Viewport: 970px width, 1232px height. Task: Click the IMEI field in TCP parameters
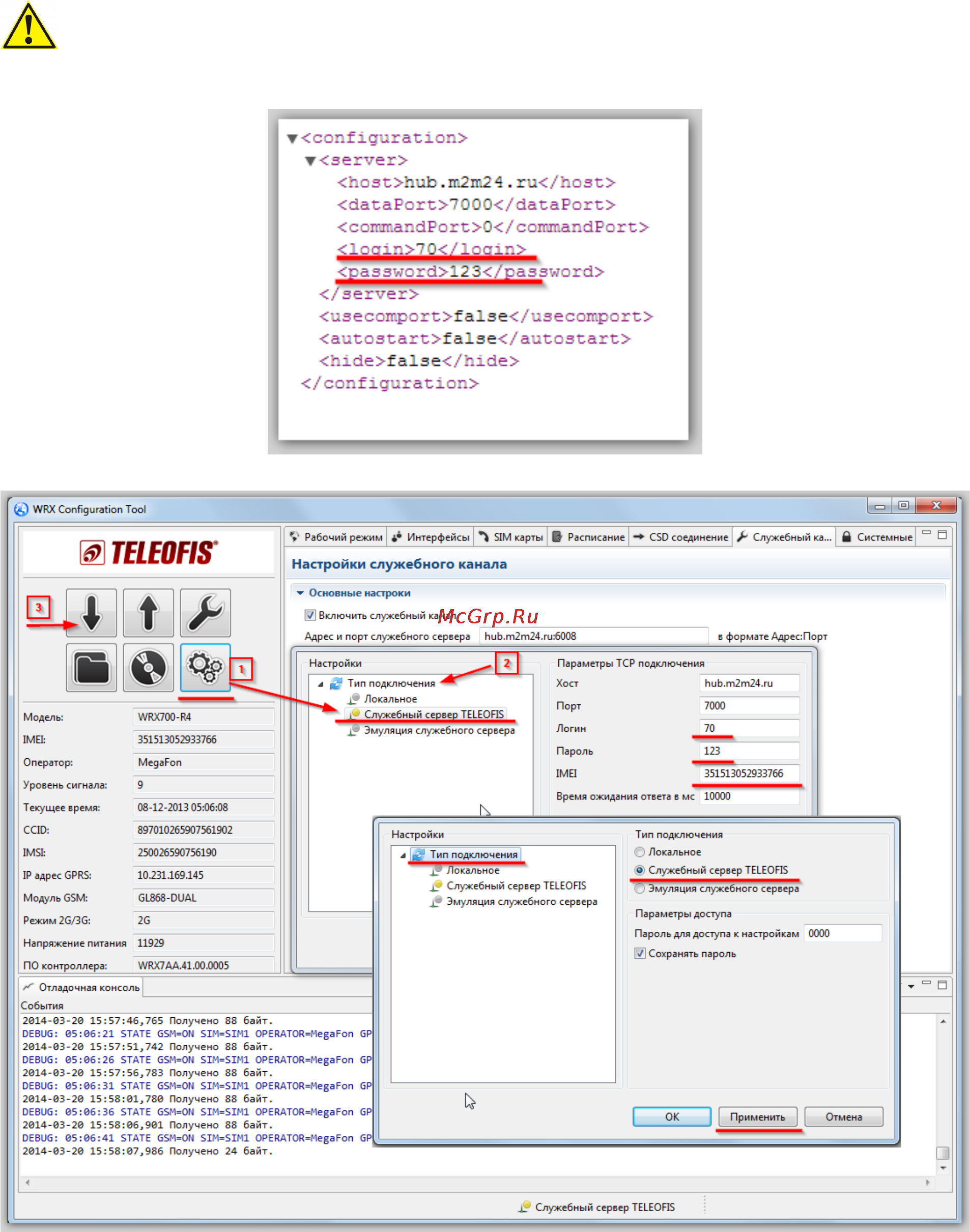[750, 773]
